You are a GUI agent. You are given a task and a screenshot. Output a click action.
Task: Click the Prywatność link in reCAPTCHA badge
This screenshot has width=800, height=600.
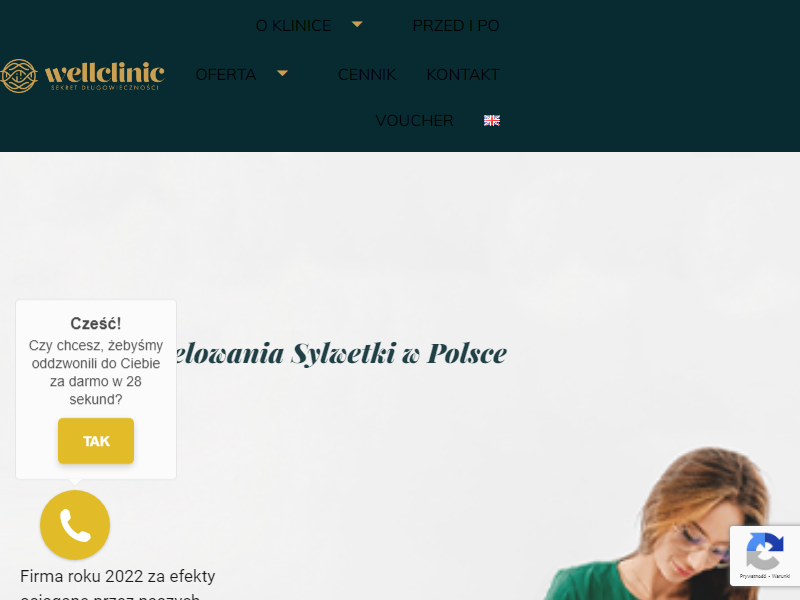point(753,576)
